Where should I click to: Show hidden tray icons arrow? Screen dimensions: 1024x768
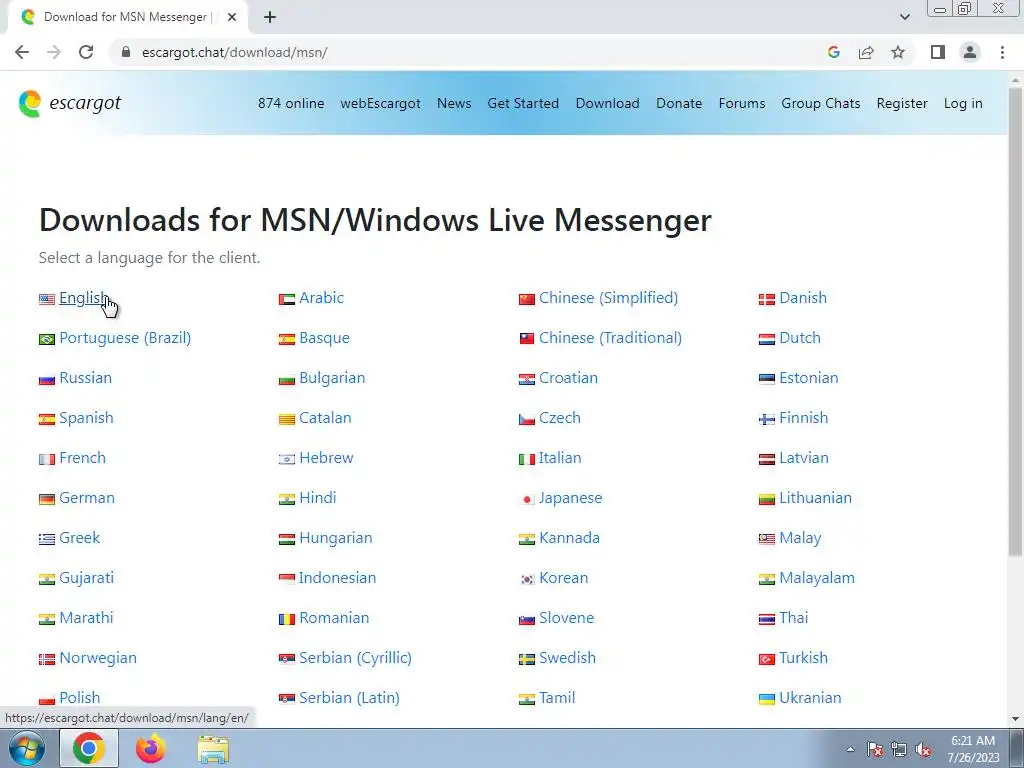point(850,749)
